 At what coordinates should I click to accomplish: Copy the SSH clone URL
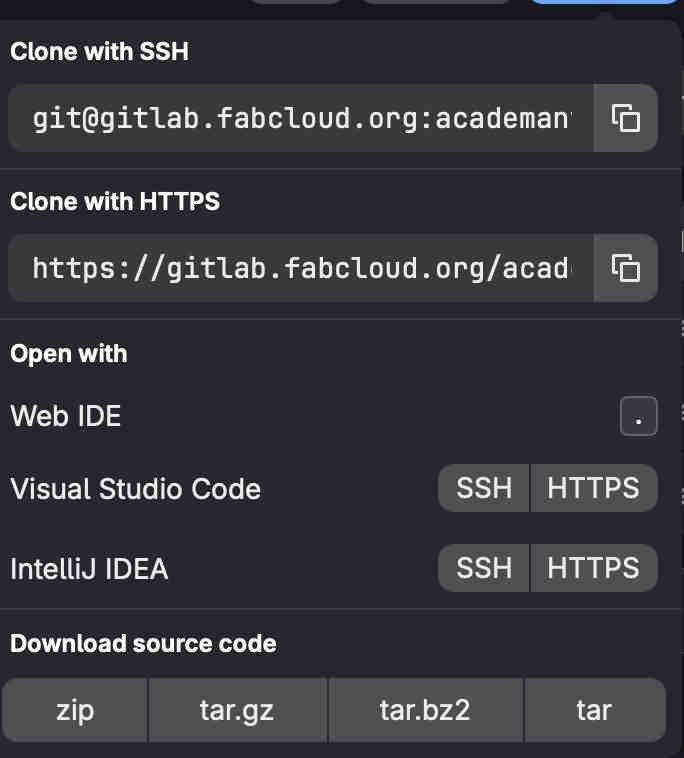(626, 118)
